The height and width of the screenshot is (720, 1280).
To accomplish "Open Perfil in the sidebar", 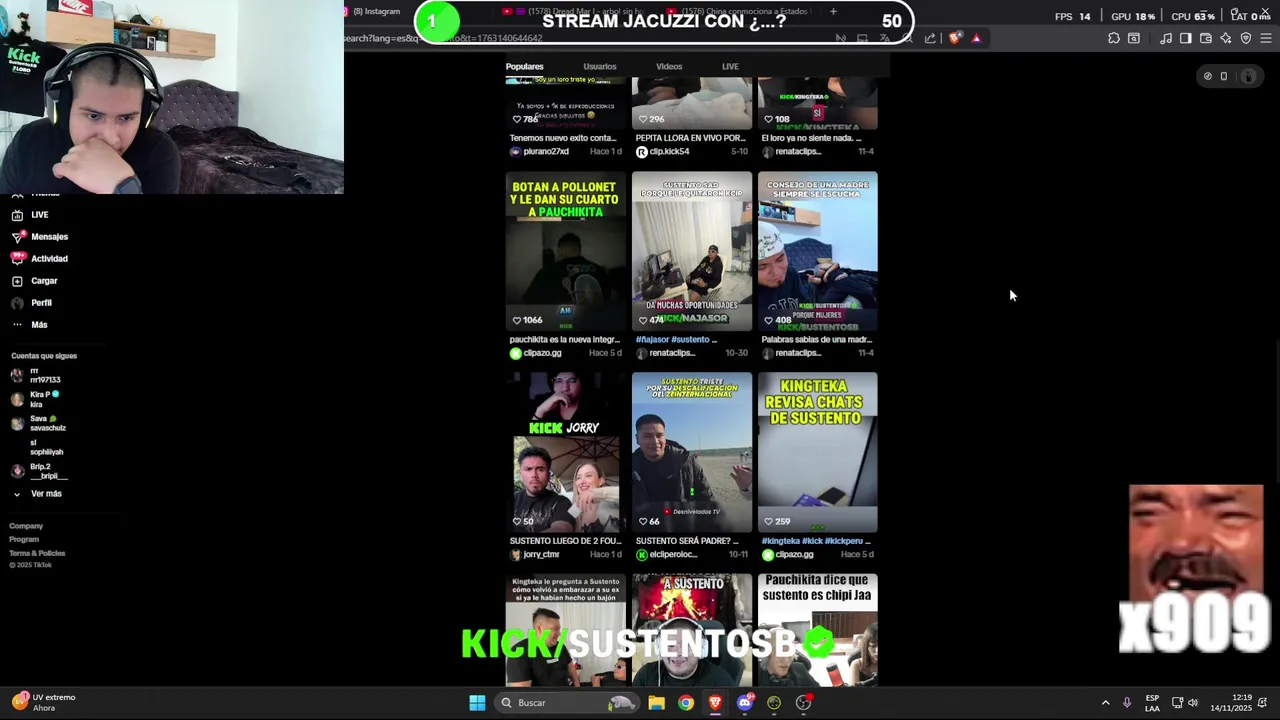I will point(31,303).
